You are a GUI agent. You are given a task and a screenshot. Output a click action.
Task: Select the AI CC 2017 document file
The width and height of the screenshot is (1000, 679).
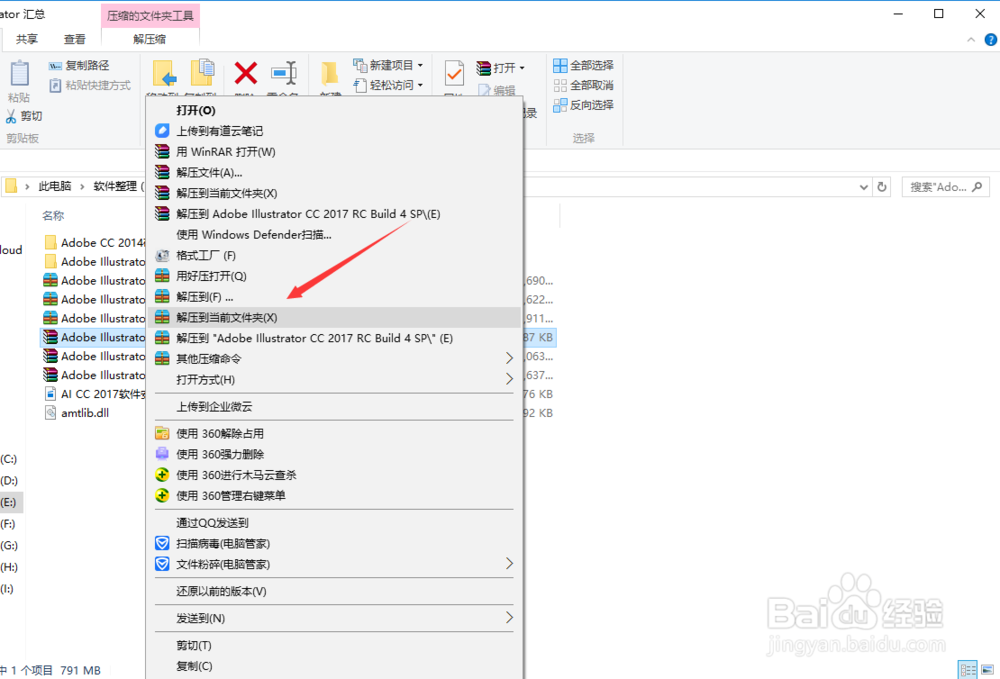[94, 394]
